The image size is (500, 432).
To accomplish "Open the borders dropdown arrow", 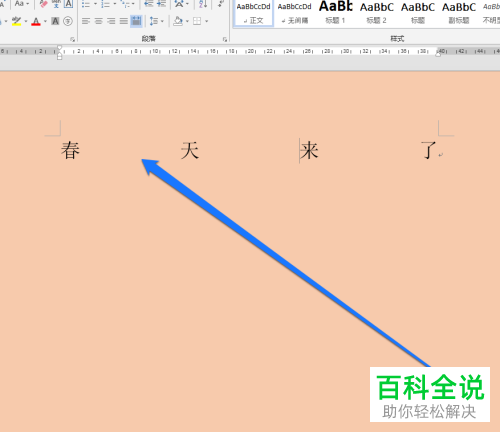I will [x=207, y=22].
